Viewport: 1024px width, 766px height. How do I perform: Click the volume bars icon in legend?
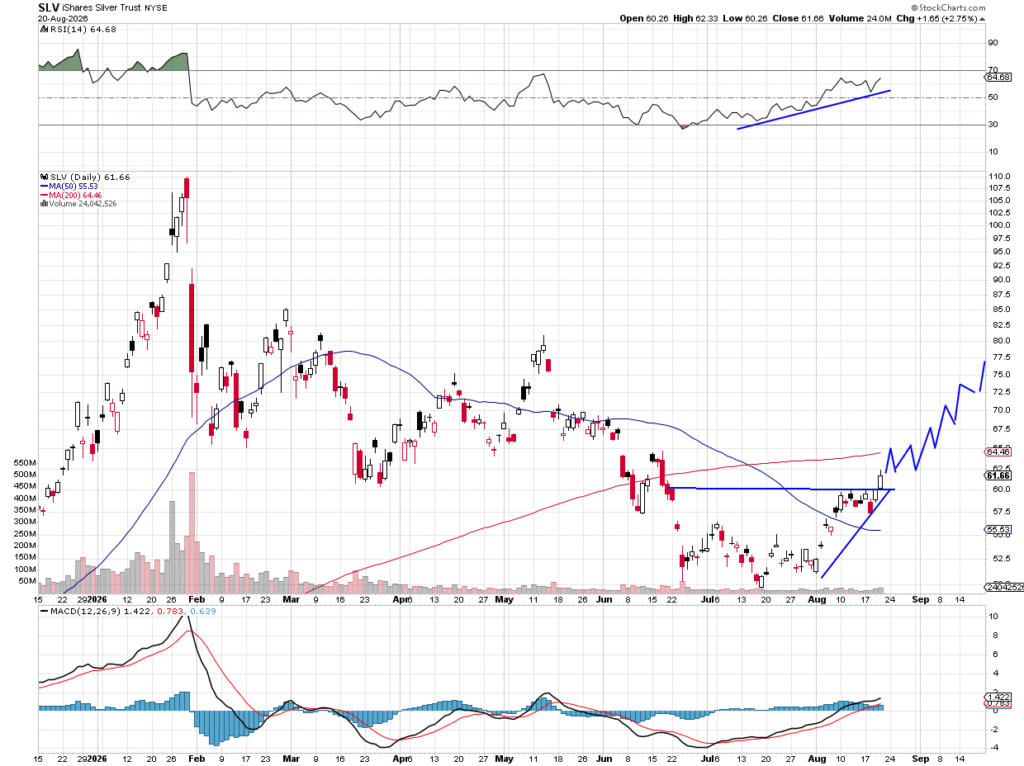[44, 204]
